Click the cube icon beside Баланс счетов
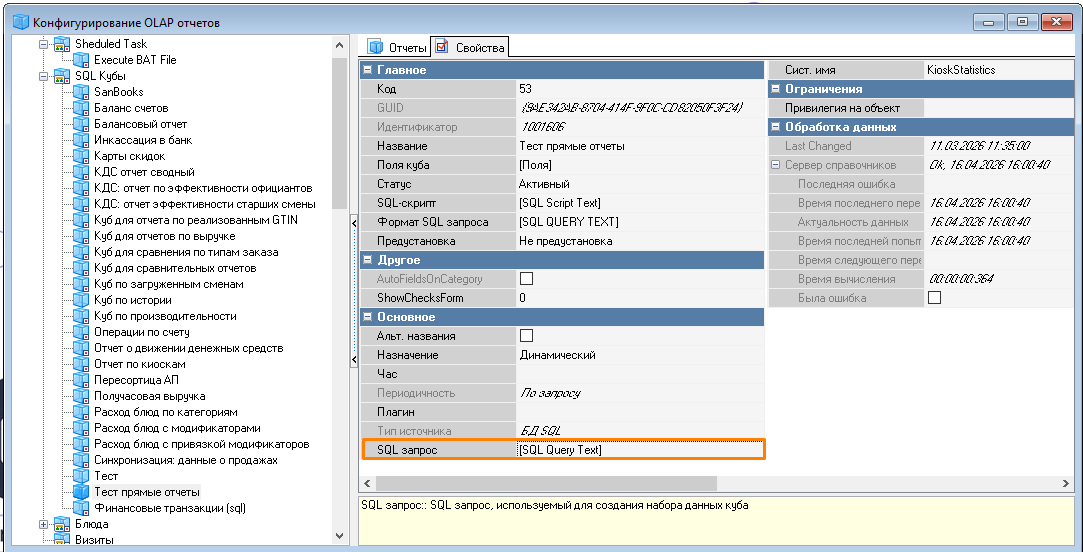 (x=81, y=108)
